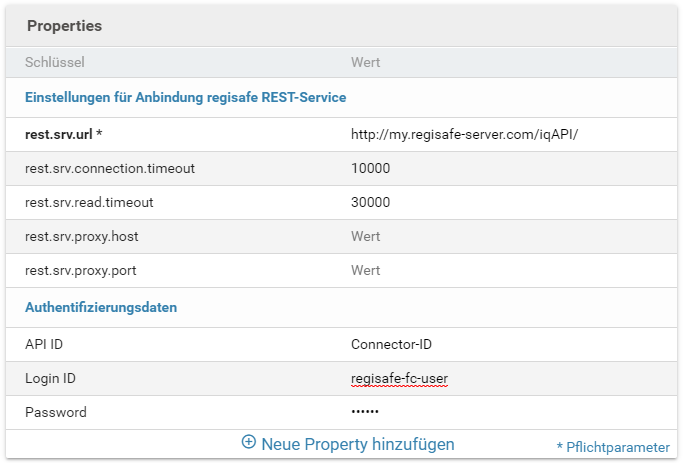Viewport: 683px width, 463px height.
Task: Edit the rest.srv.url value field
Action: click(464, 134)
